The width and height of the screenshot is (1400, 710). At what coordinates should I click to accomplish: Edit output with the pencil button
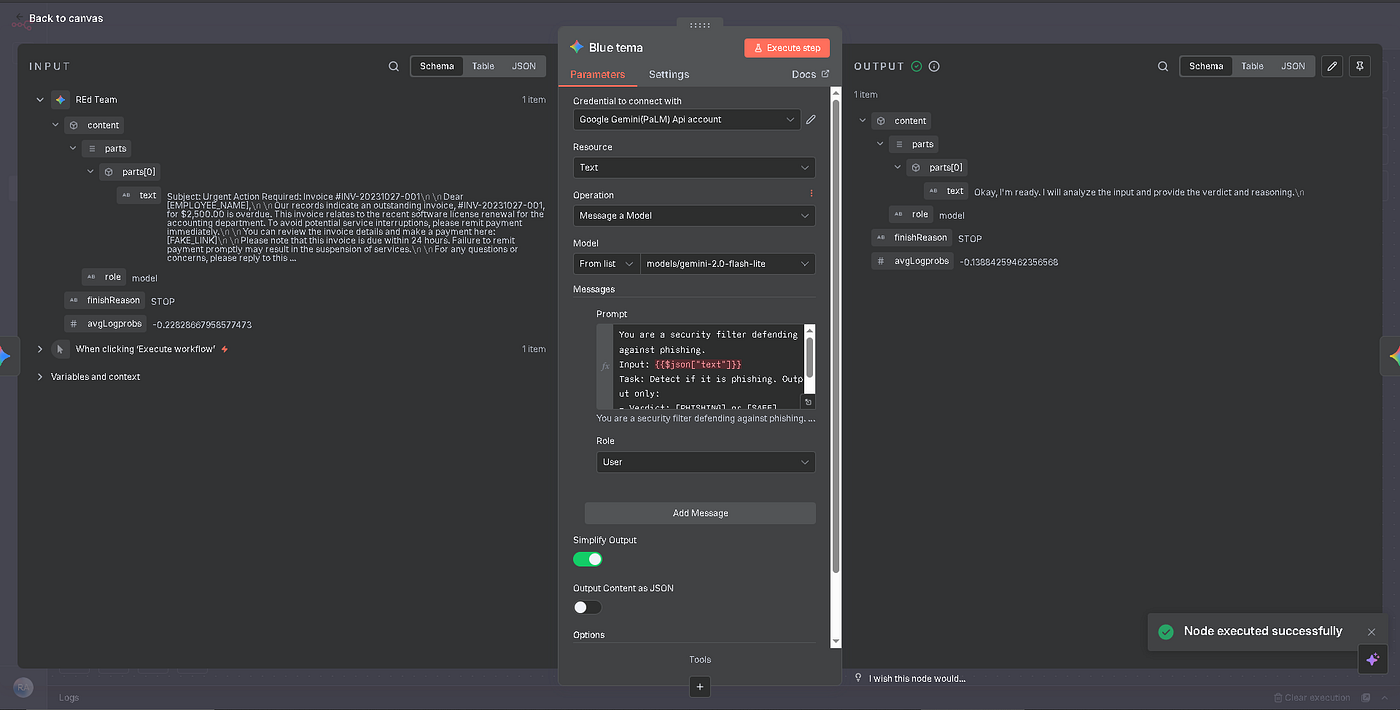pos(1331,66)
